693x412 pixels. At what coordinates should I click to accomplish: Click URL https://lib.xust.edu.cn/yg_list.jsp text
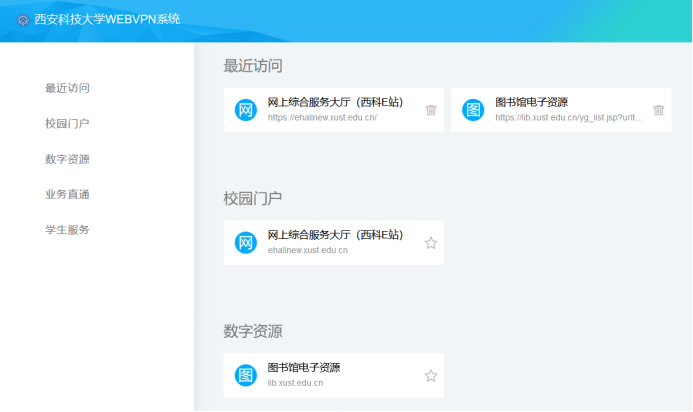569,118
